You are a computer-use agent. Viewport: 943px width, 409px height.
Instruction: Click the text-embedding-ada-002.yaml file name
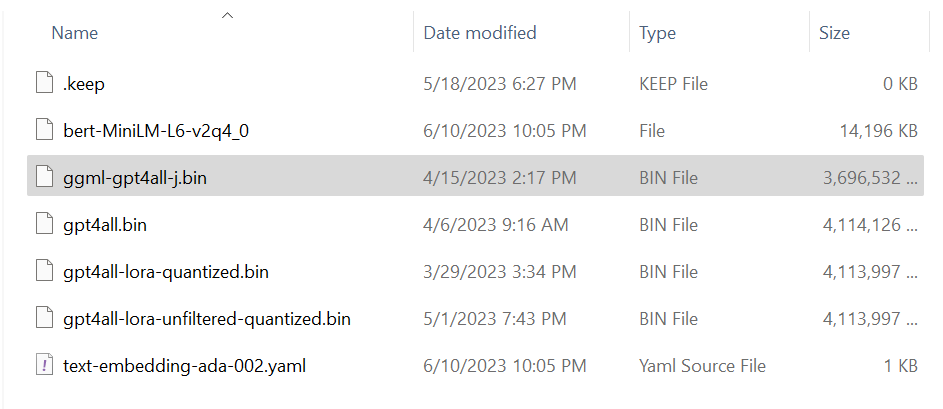pyautogui.click(x=184, y=366)
